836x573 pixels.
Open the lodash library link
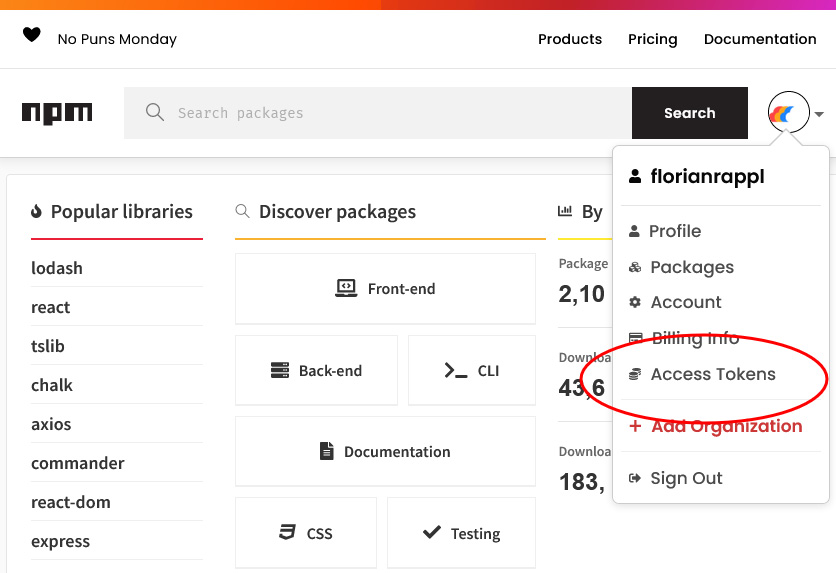(57, 268)
